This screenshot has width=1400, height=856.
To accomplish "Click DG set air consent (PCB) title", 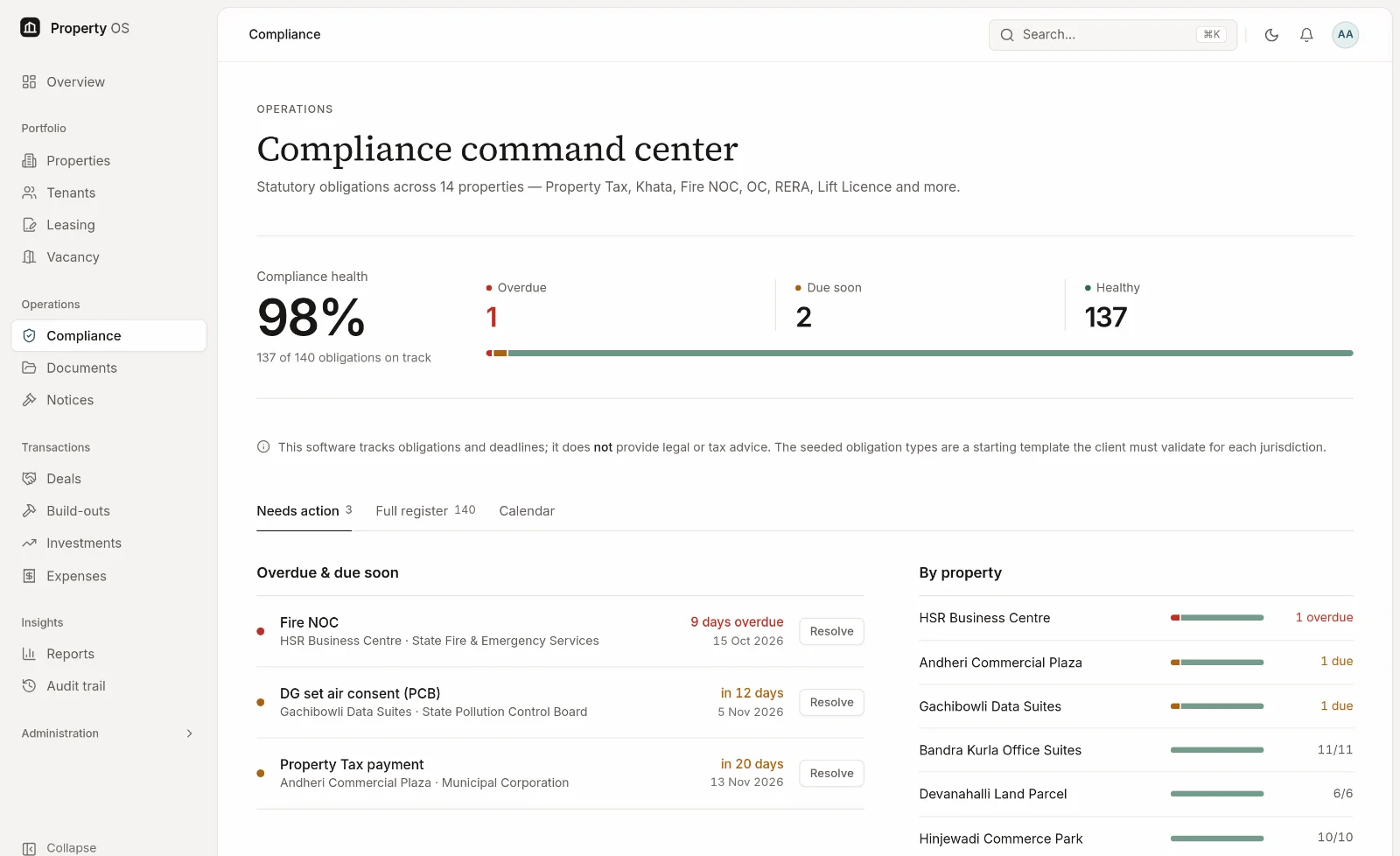I will coord(360,693).
